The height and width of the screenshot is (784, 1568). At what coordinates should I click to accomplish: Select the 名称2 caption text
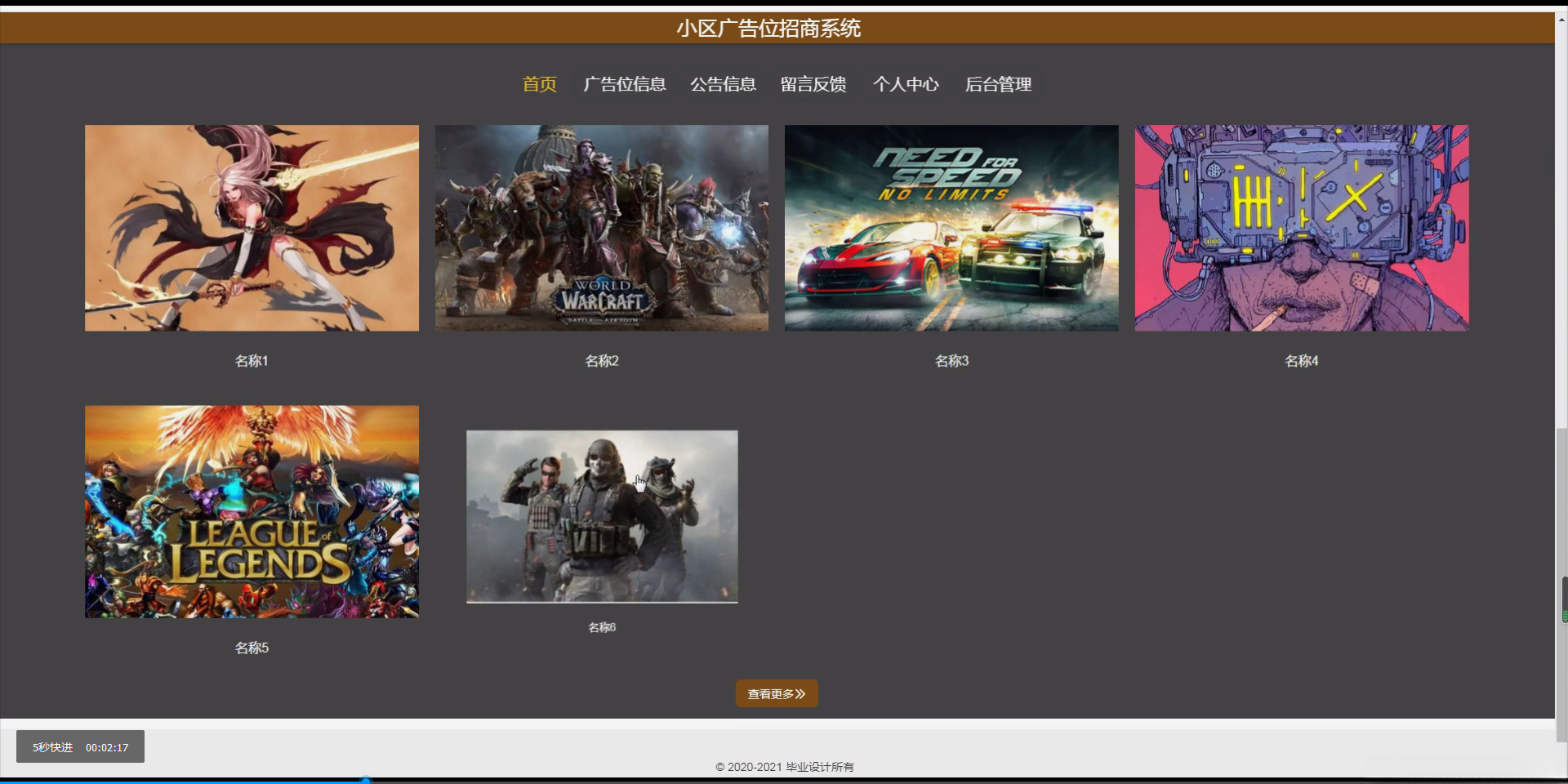pyautogui.click(x=602, y=361)
